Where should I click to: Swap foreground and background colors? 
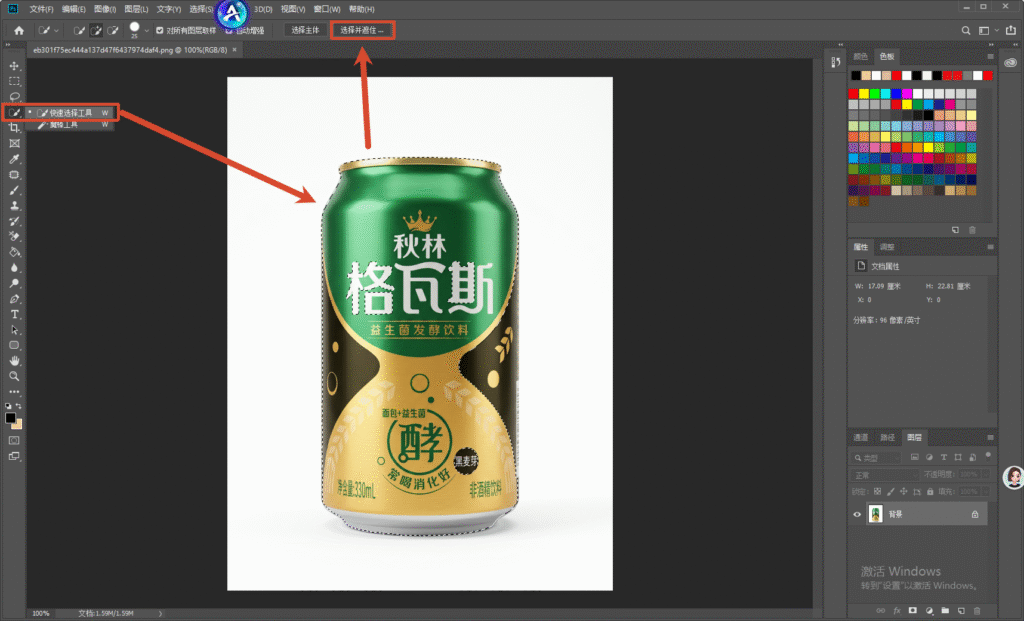18,406
